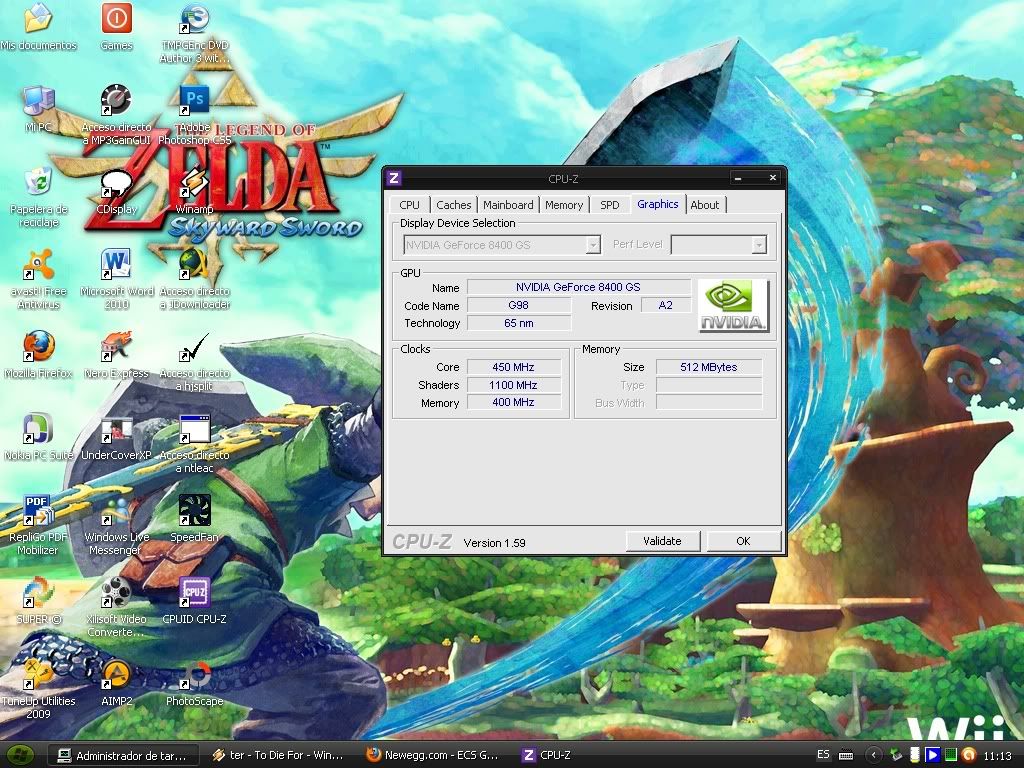Expand hidden tray icons arrow
1024x768 pixels.
pos(874,755)
